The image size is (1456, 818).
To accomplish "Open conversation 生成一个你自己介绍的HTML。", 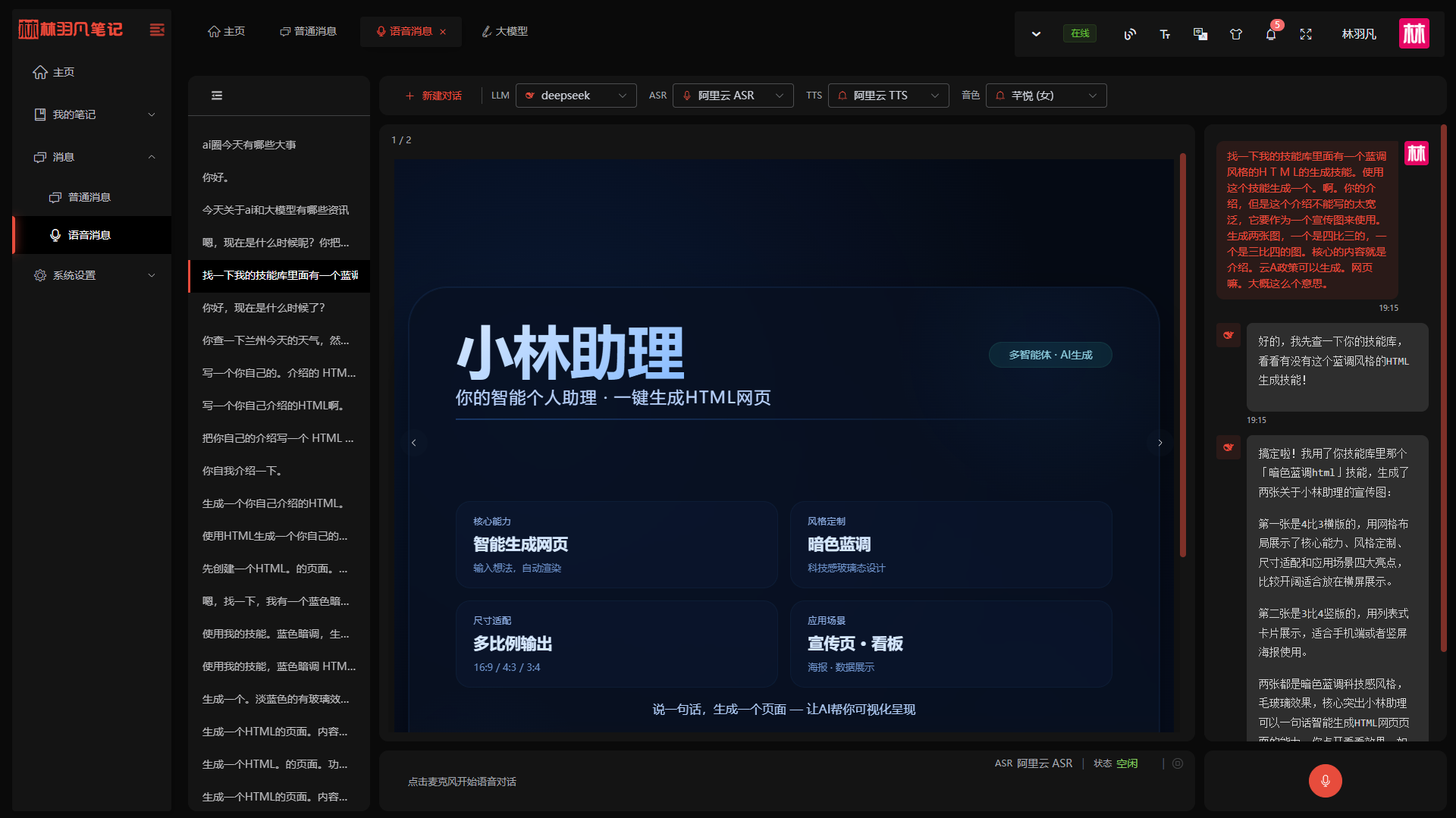I will pos(279,503).
